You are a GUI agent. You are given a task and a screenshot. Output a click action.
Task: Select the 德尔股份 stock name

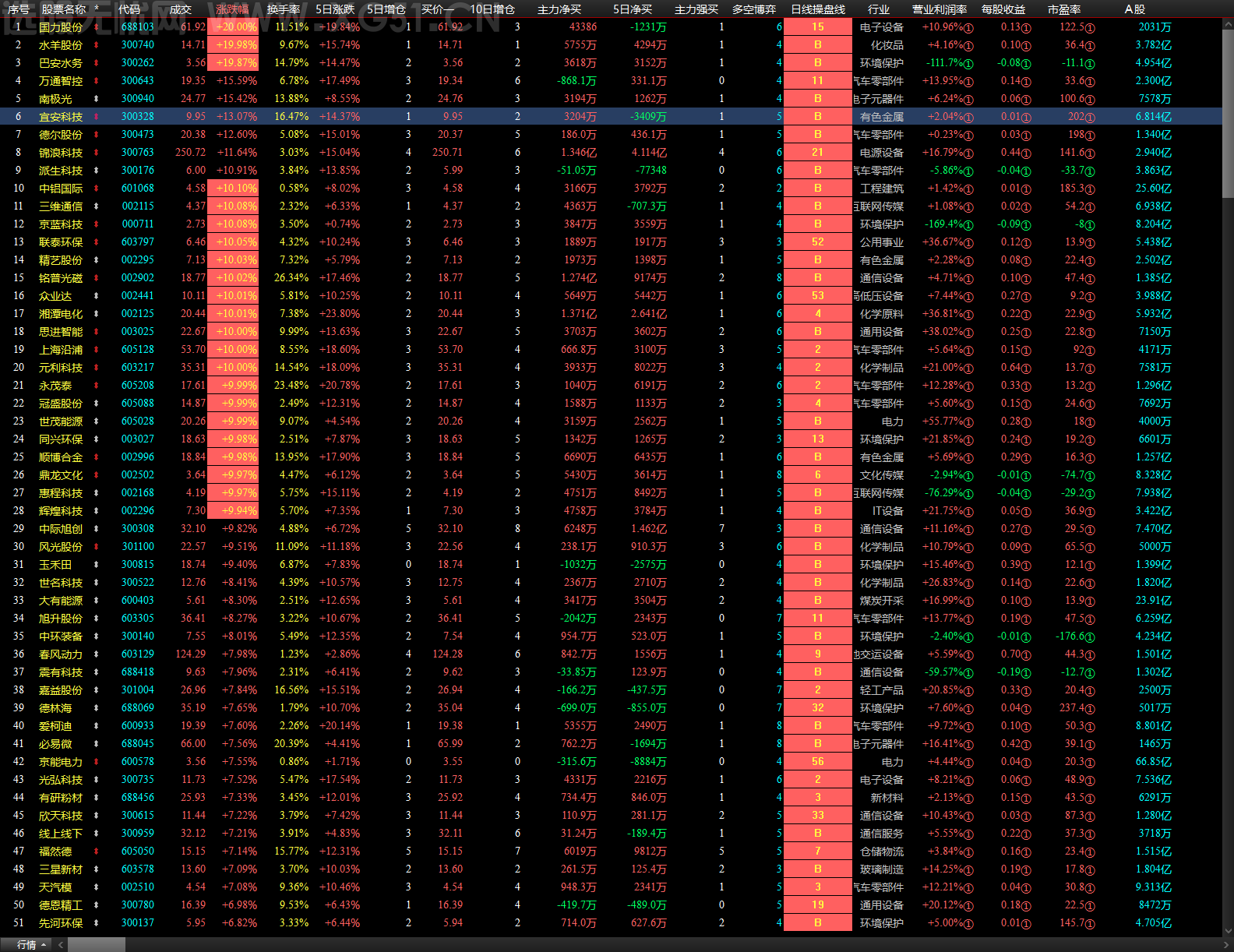click(x=61, y=135)
